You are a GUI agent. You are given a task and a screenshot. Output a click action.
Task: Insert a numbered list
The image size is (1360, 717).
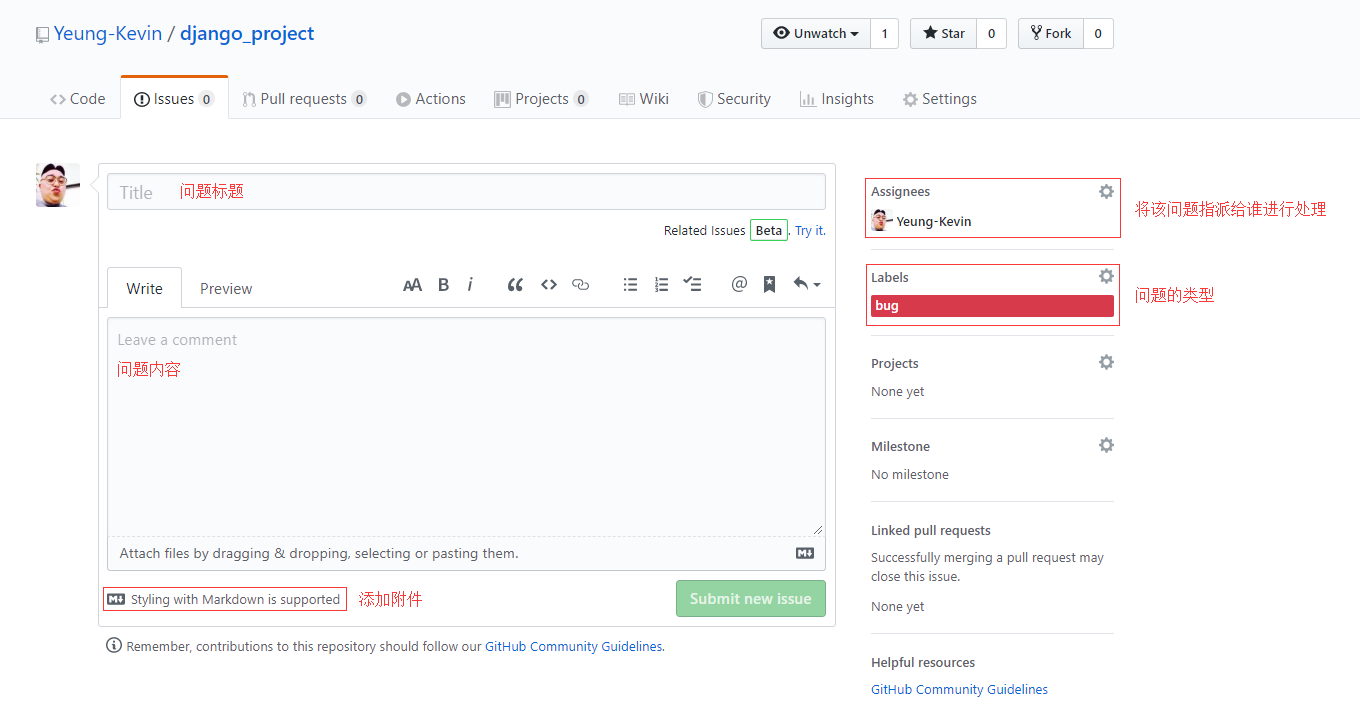pos(661,285)
